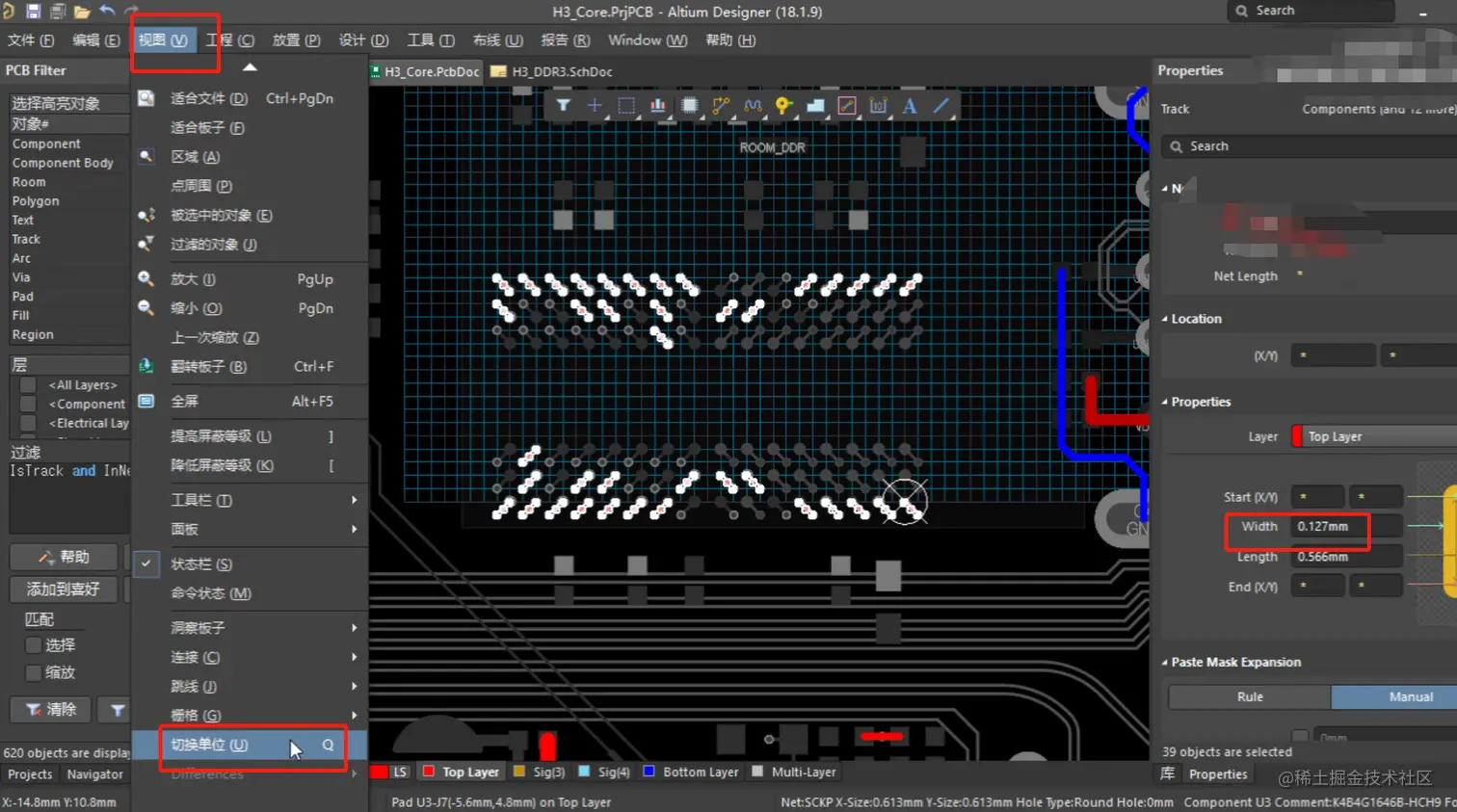Open the Layer dropdown showing Top Layer
The width and height of the screenshot is (1457, 812).
tap(1374, 436)
